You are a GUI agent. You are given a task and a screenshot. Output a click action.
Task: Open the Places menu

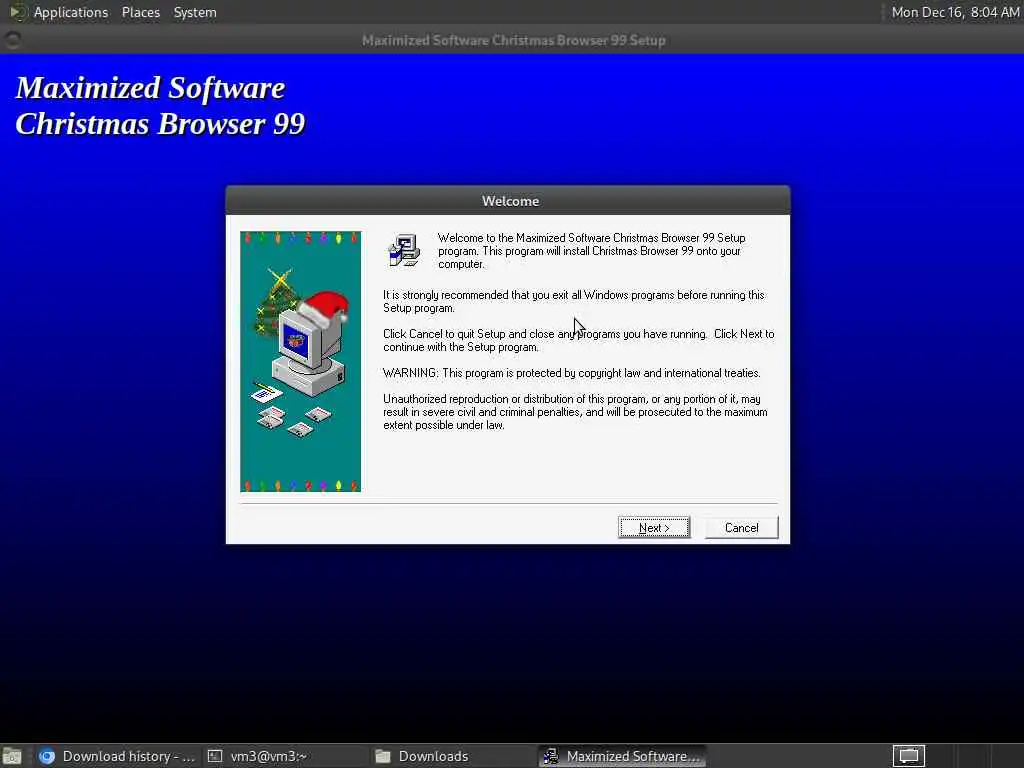[140, 12]
